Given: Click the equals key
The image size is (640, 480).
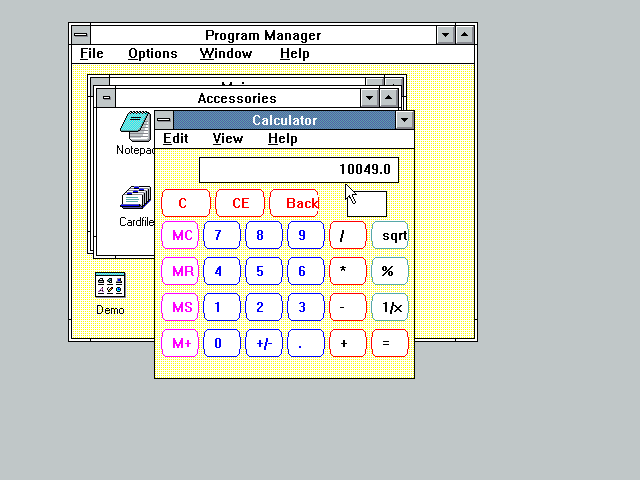Looking at the screenshot, I should click(390, 343).
